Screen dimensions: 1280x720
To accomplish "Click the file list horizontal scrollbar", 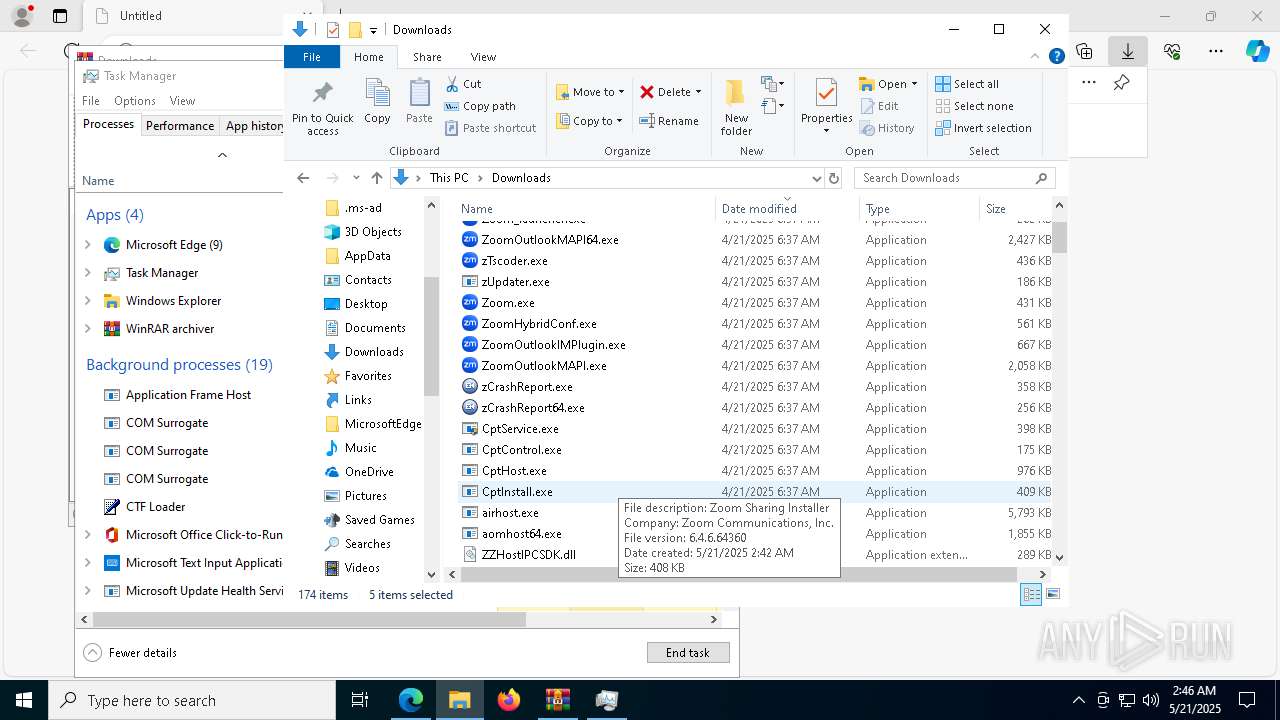I will (x=740, y=575).
